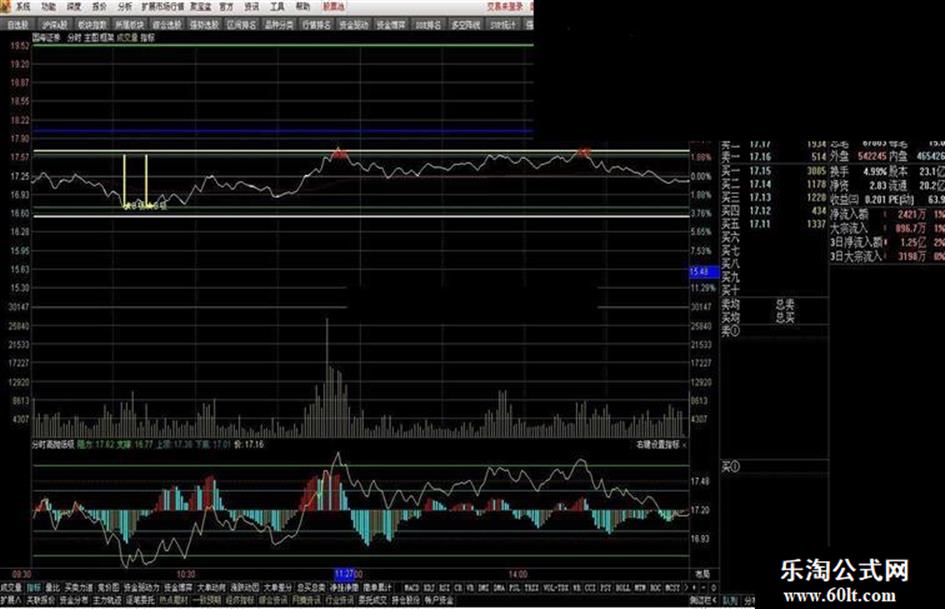Select the 行情排名 toolbar tab

coord(316,25)
